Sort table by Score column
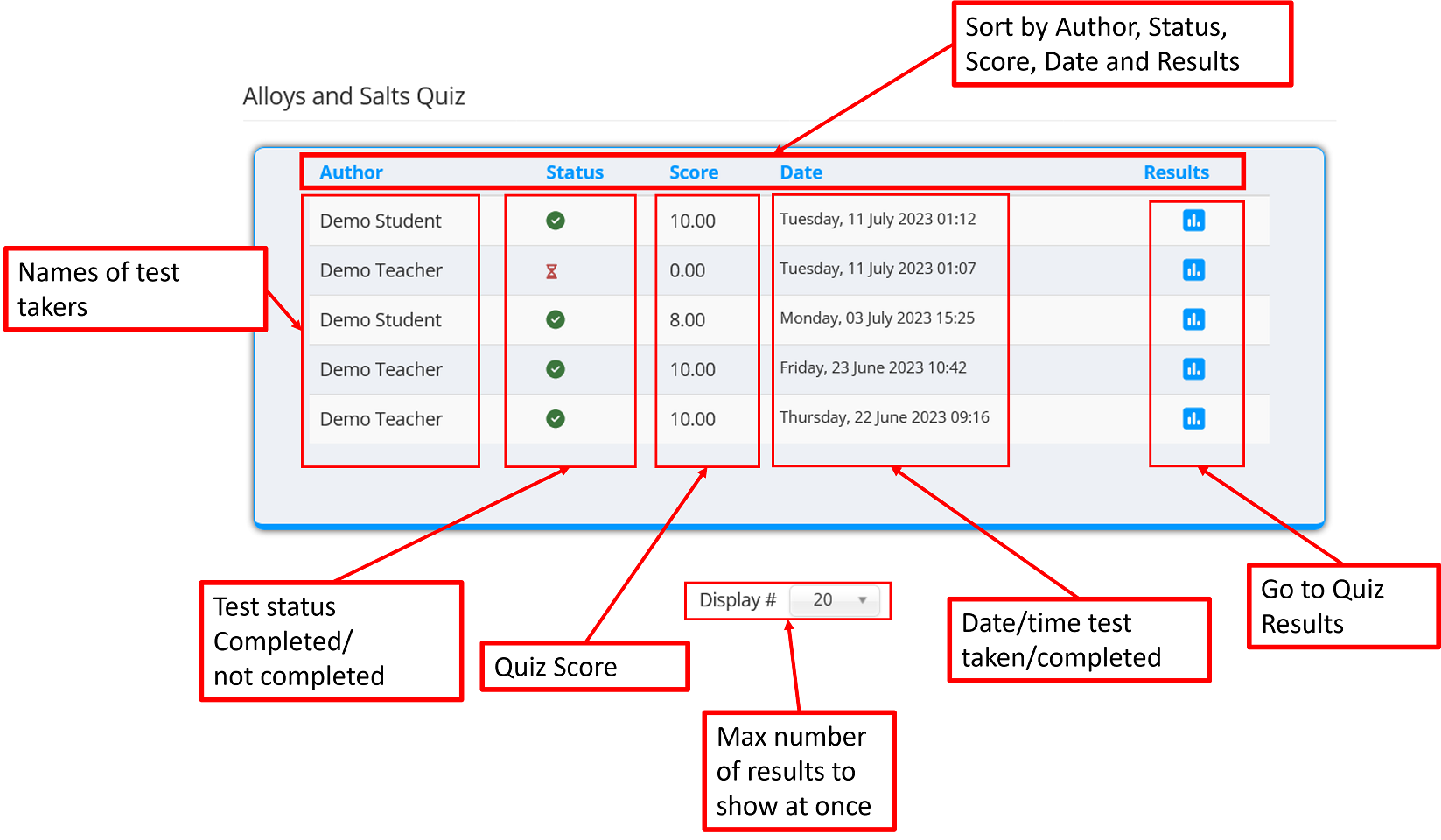Screen dimensions: 1441x840 pyautogui.click(x=693, y=172)
